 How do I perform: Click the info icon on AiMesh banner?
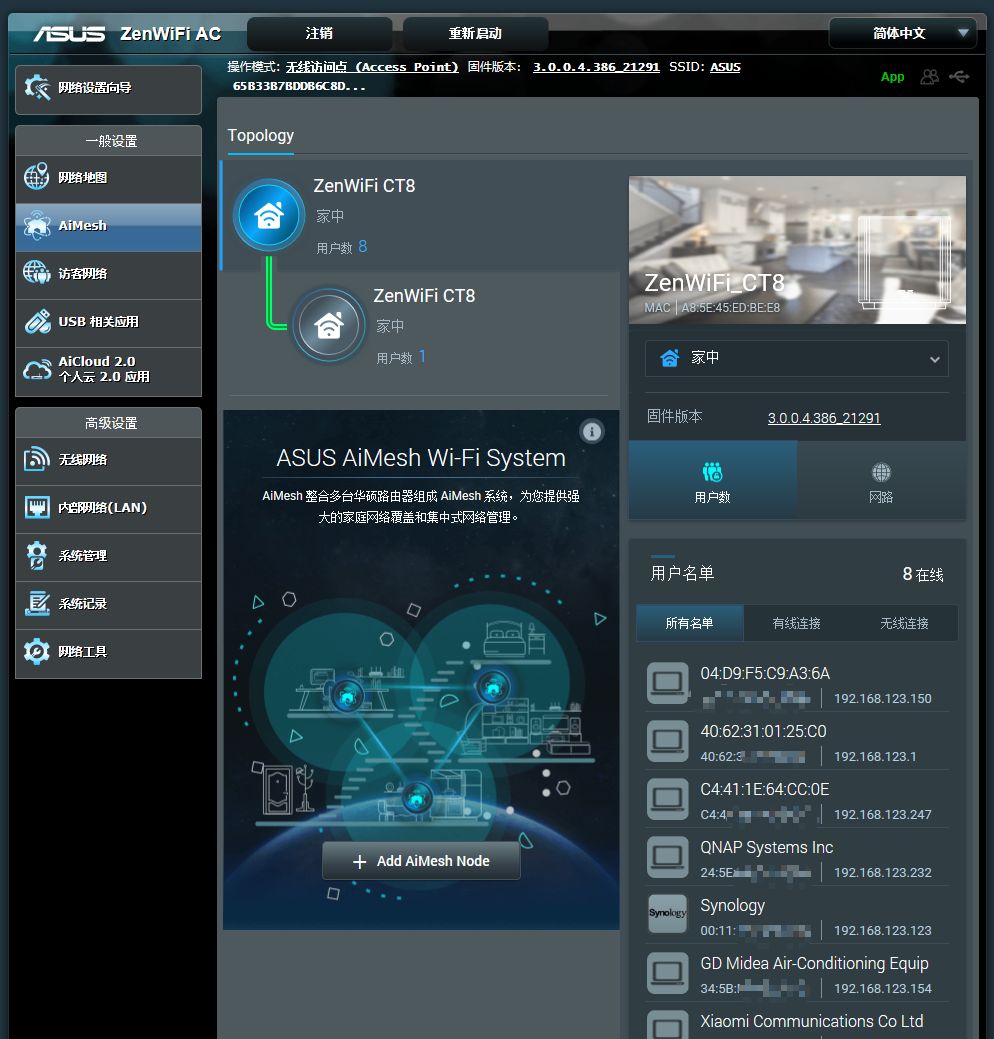coord(592,431)
